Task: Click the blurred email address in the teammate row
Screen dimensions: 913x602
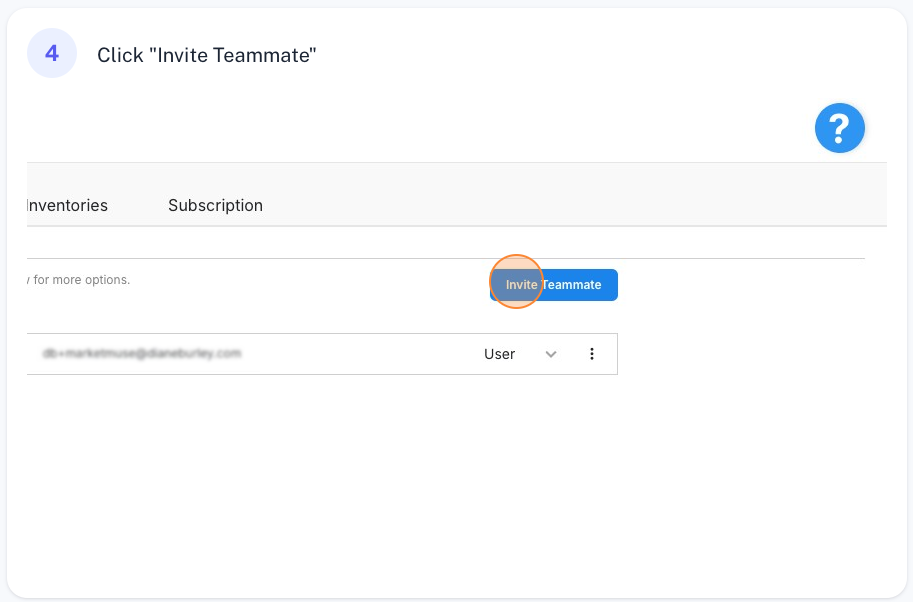Action: pyautogui.click(x=141, y=353)
